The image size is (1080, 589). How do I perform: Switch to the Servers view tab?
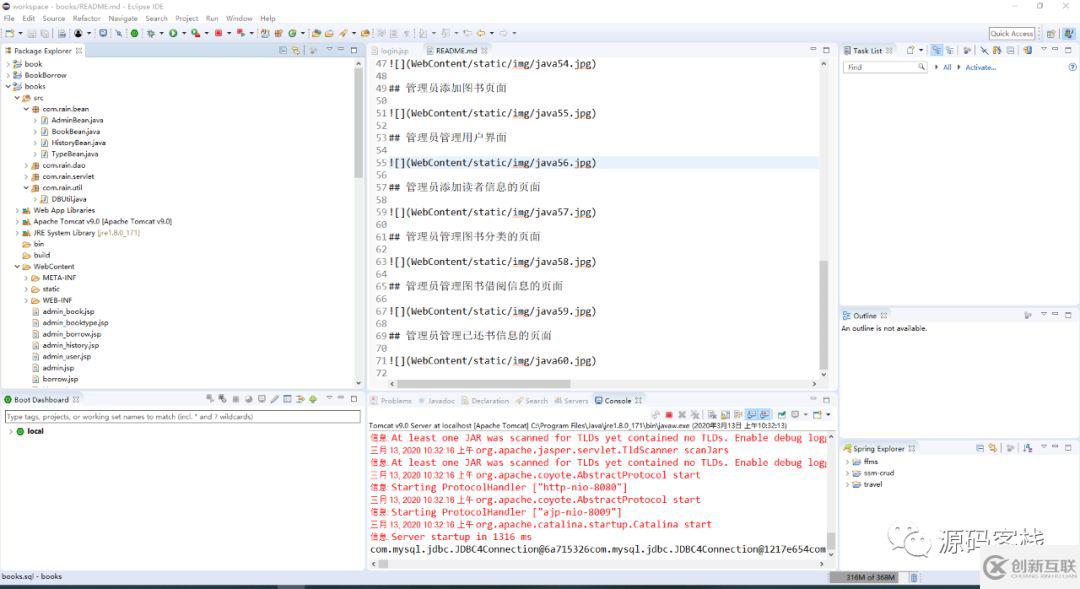575,400
